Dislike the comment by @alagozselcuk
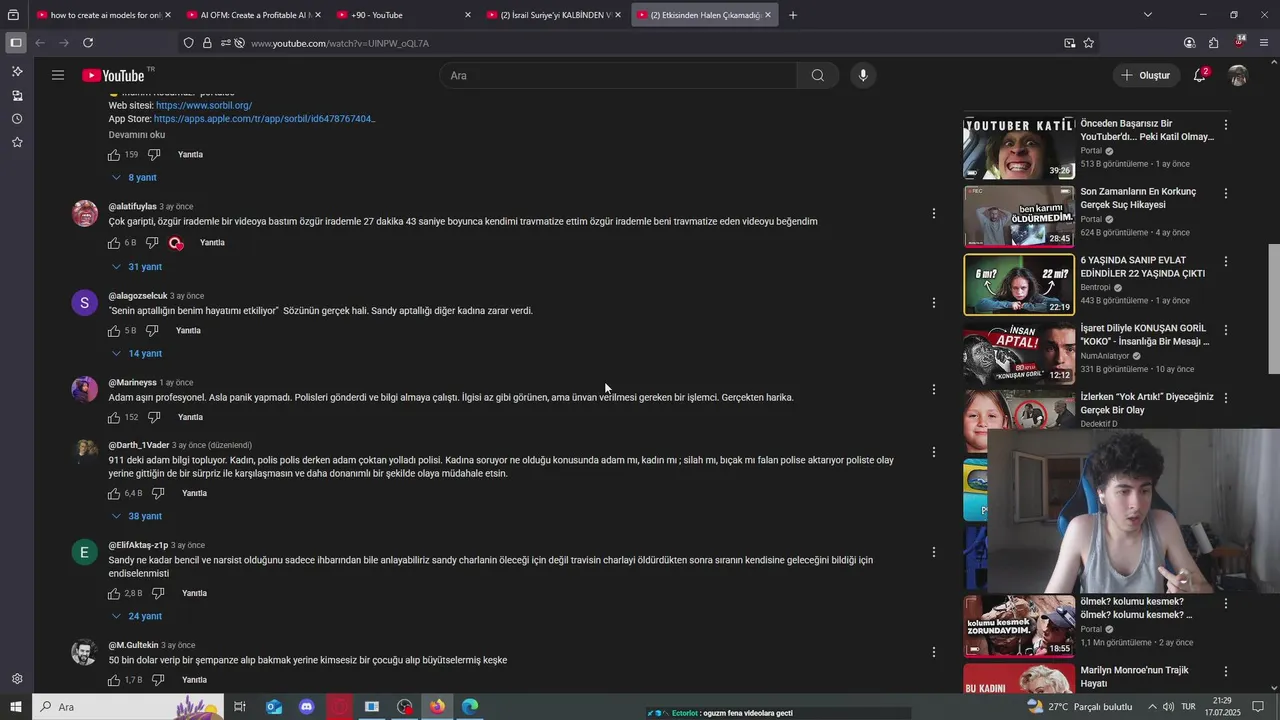Screen dimensions: 1280x720 point(152,331)
